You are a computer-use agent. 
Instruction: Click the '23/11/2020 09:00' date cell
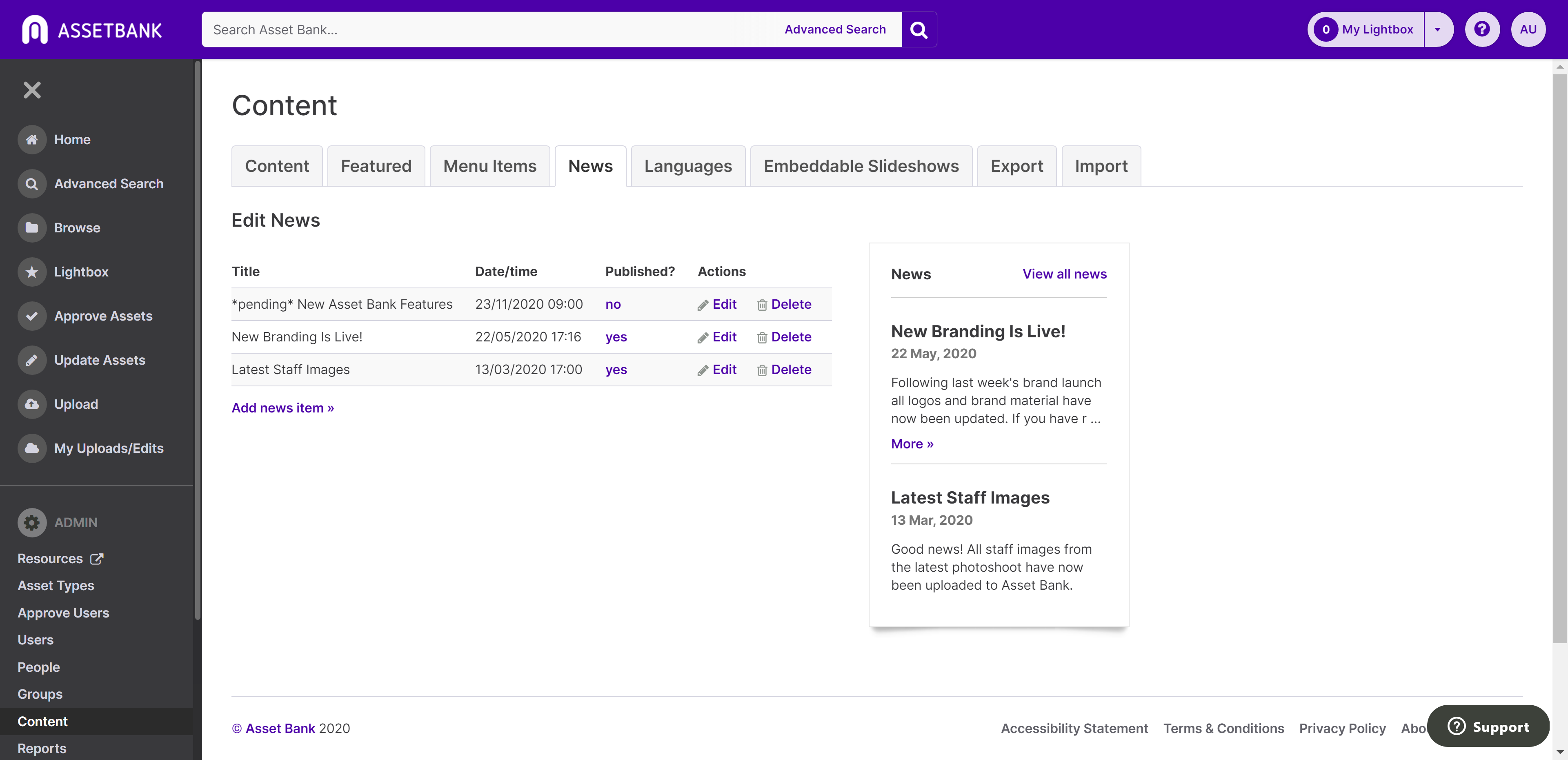pos(528,304)
